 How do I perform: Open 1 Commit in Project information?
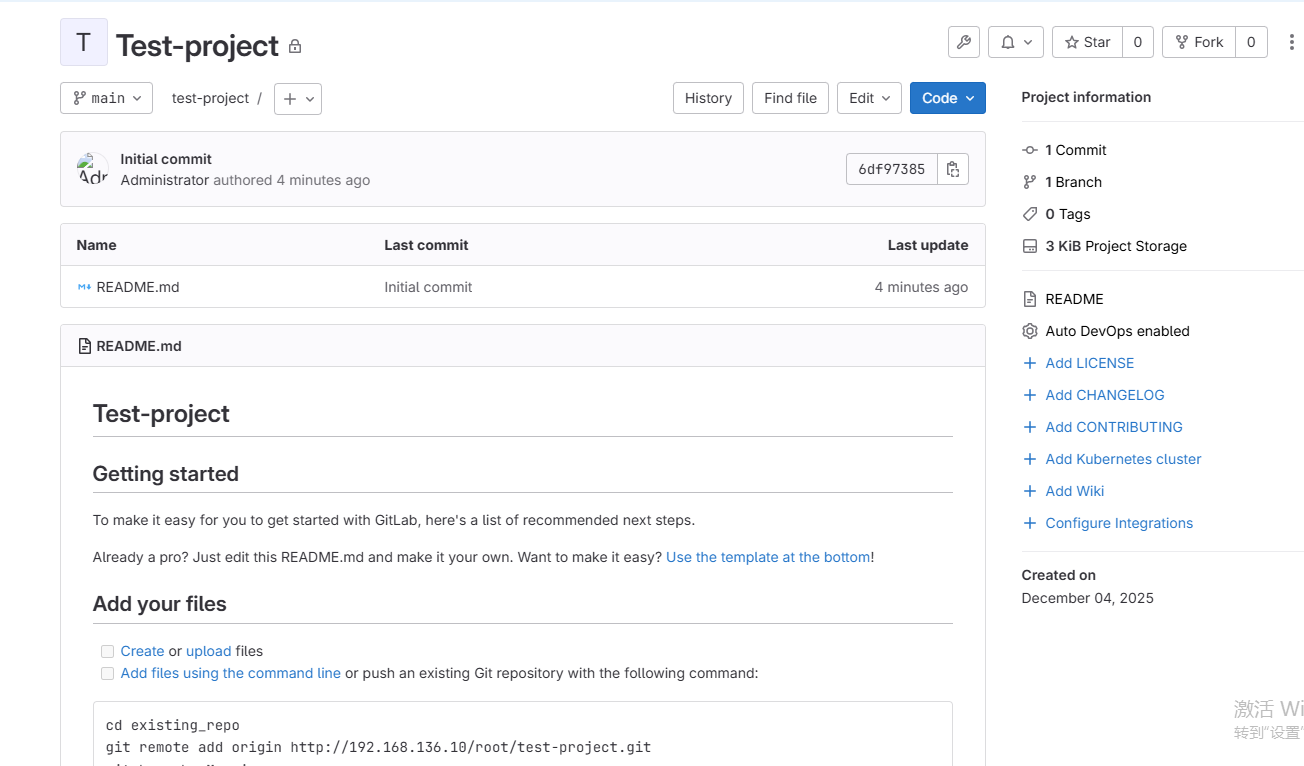tap(1076, 150)
